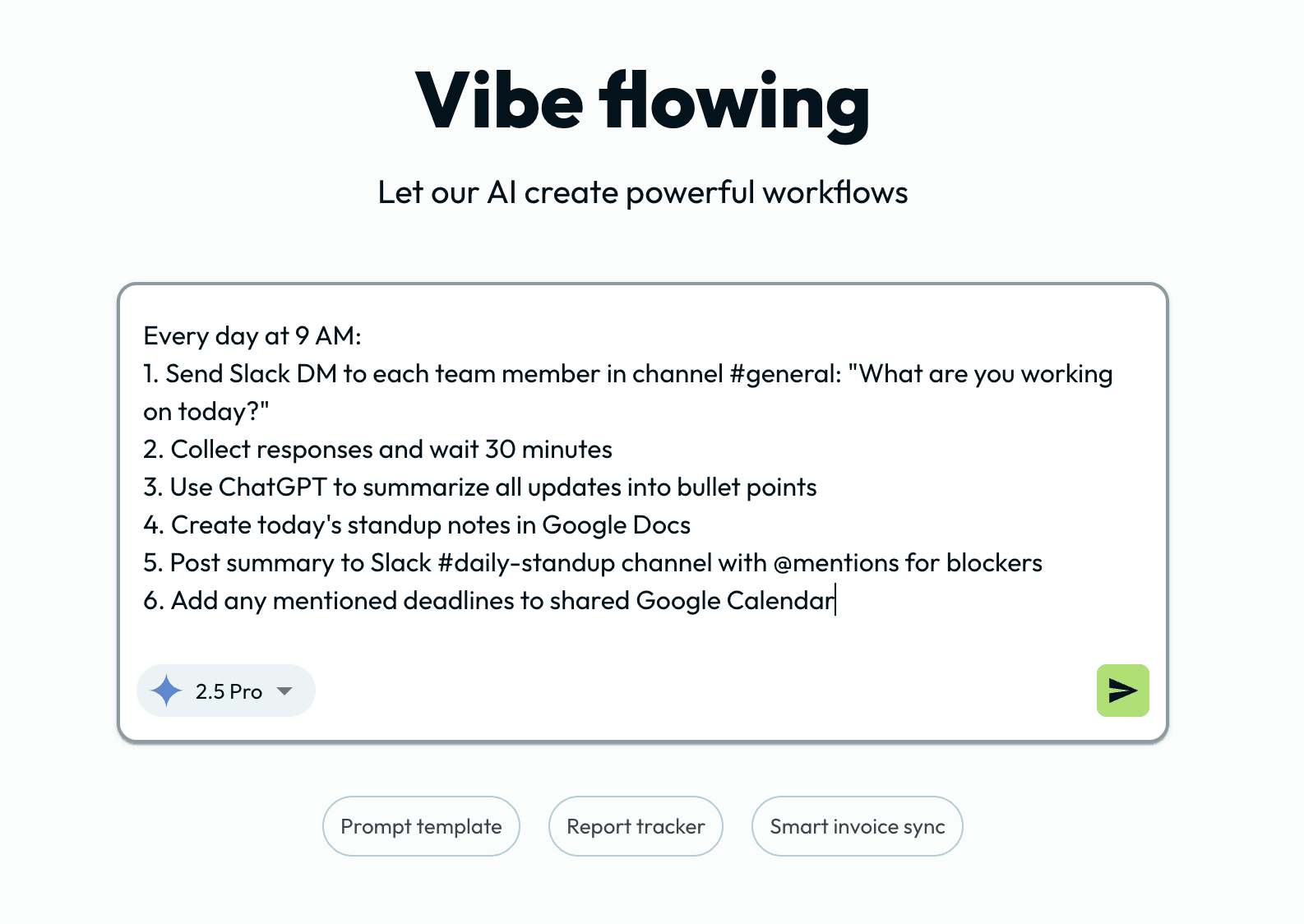The width and height of the screenshot is (1304, 924).
Task: Click the "Use ChatGPT to summarize" line
Action: pos(479,487)
